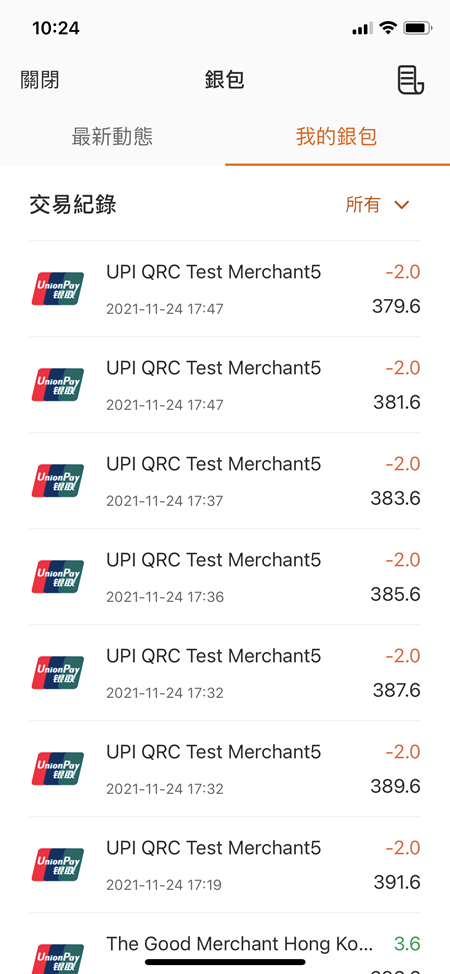Tap UnionPay logo of 17:36 transaction
The image size is (450, 974).
click(x=58, y=576)
